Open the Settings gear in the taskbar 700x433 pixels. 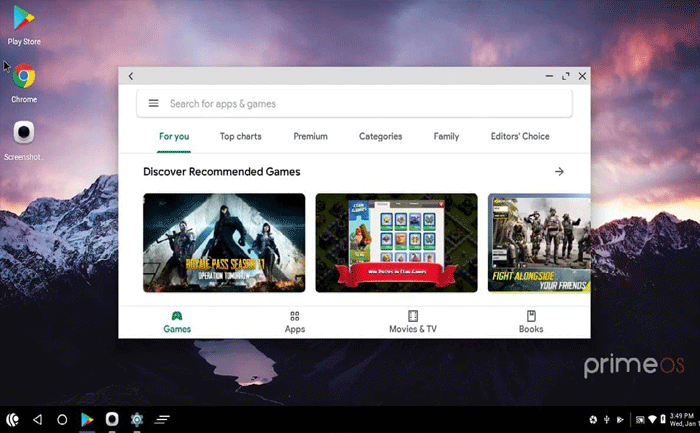(x=137, y=420)
